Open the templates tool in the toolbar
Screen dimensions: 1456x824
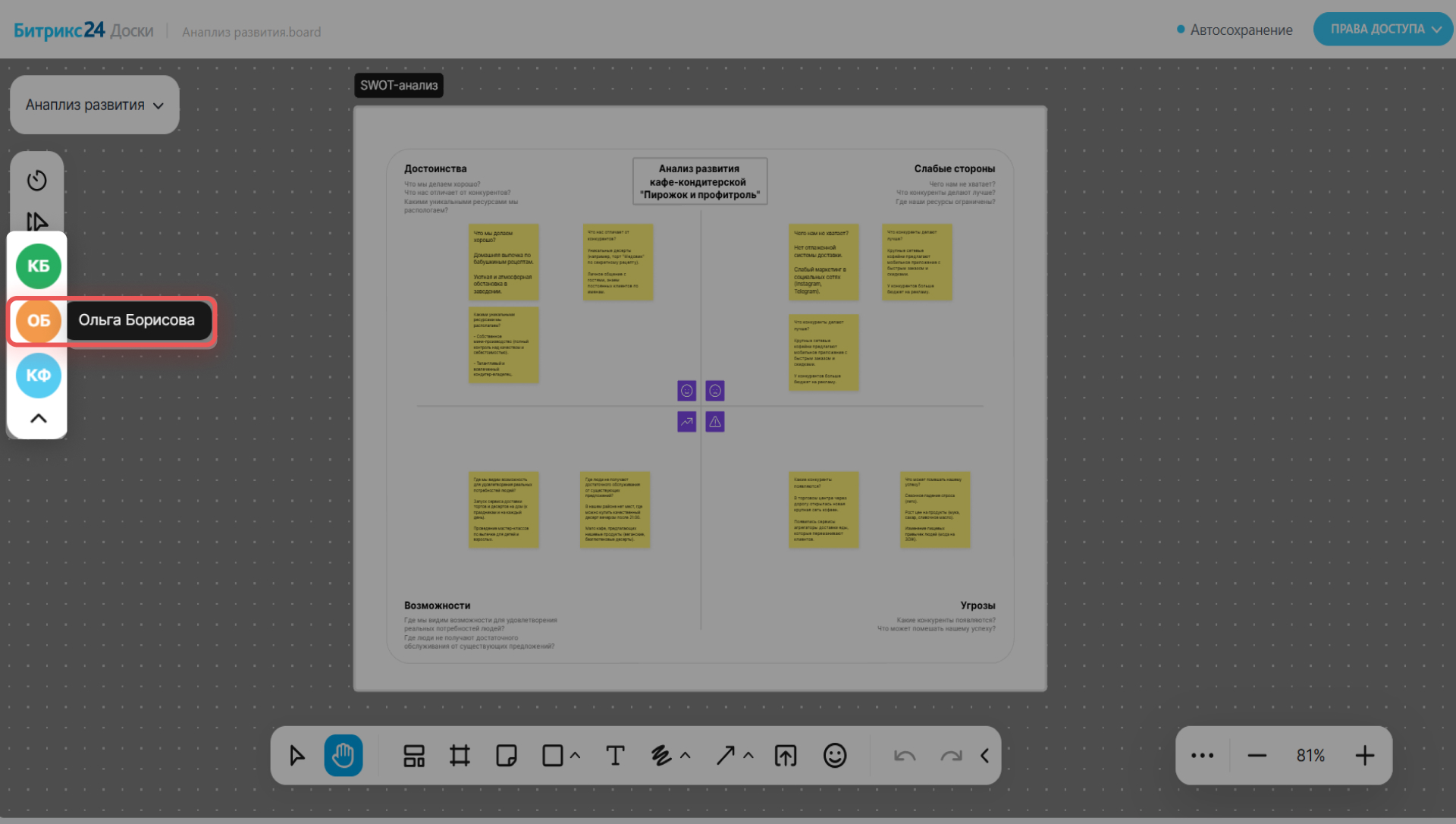414,756
